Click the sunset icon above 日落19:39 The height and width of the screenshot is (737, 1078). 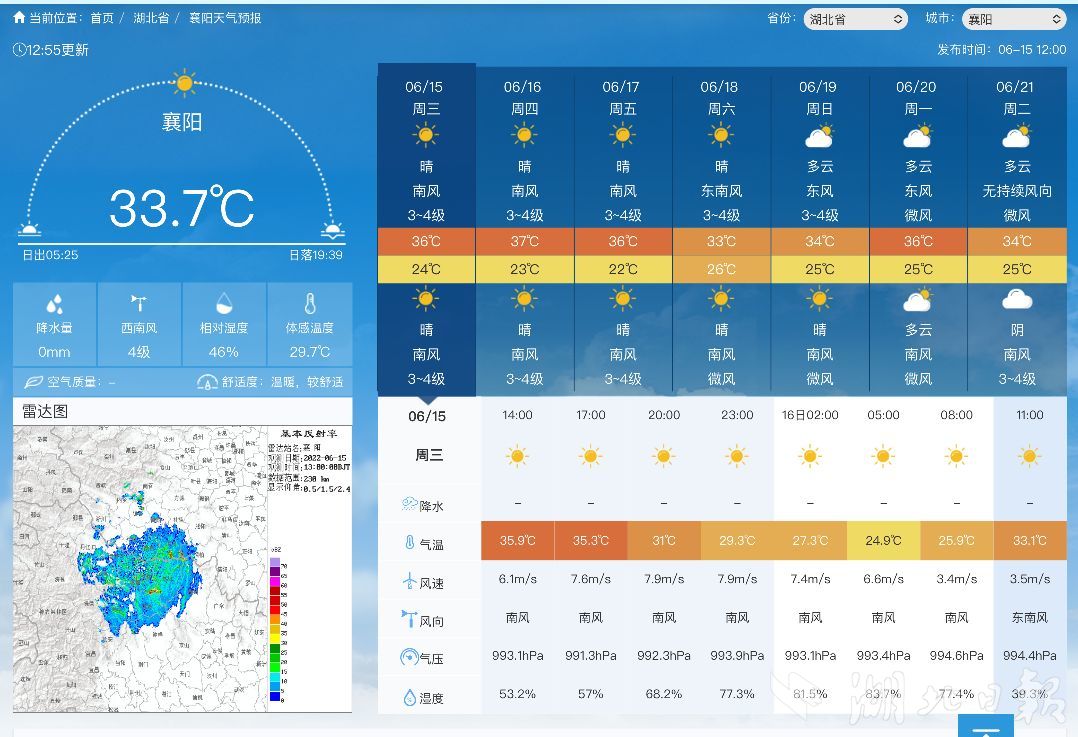pos(333,230)
